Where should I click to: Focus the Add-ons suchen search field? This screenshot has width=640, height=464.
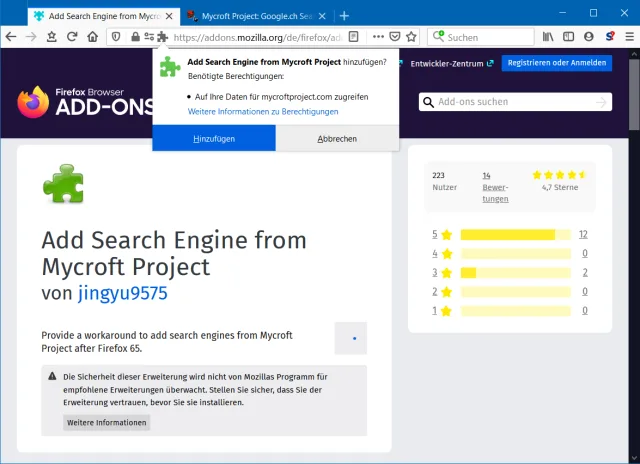click(x=518, y=102)
